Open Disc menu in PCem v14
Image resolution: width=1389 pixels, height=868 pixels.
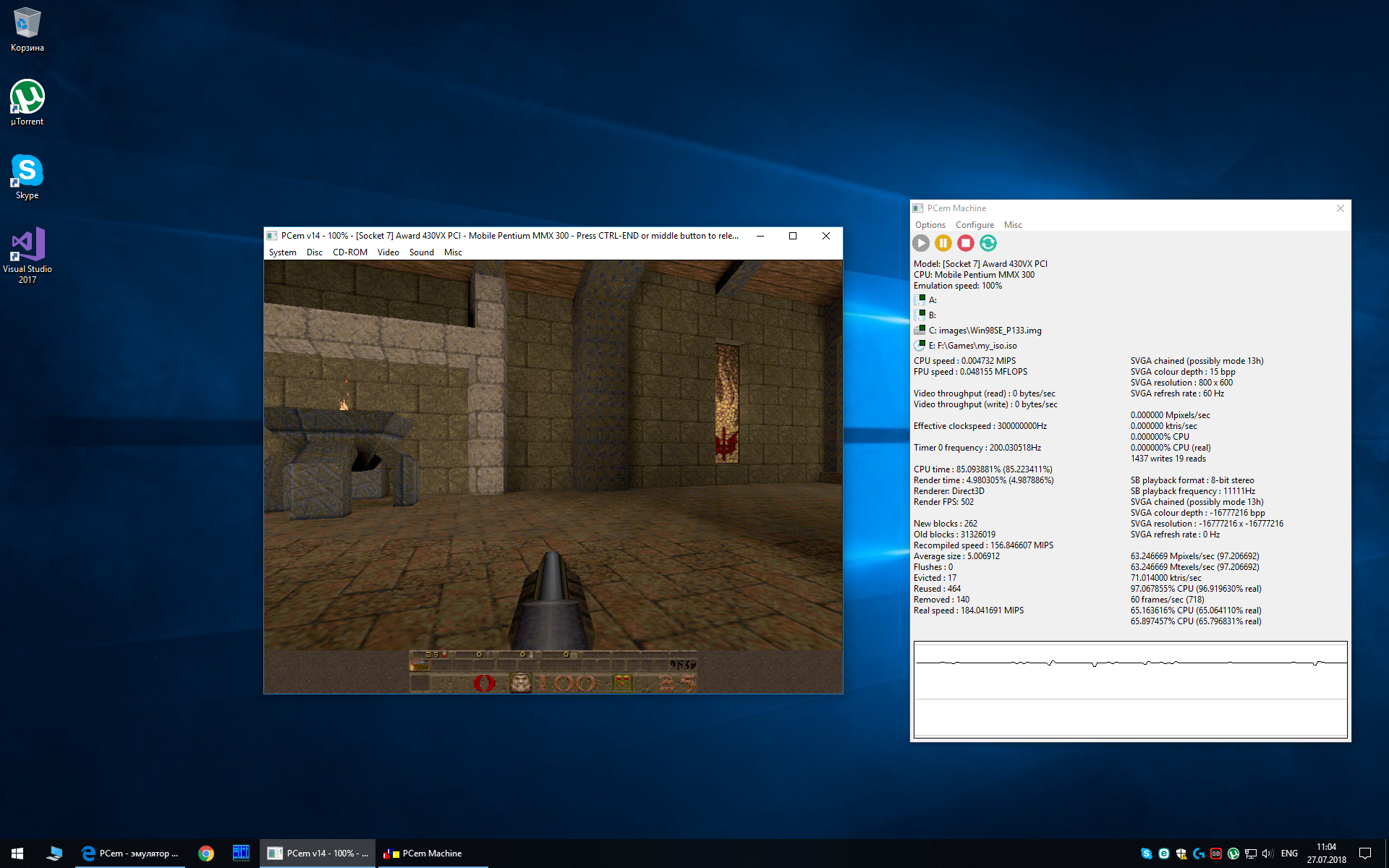315,252
